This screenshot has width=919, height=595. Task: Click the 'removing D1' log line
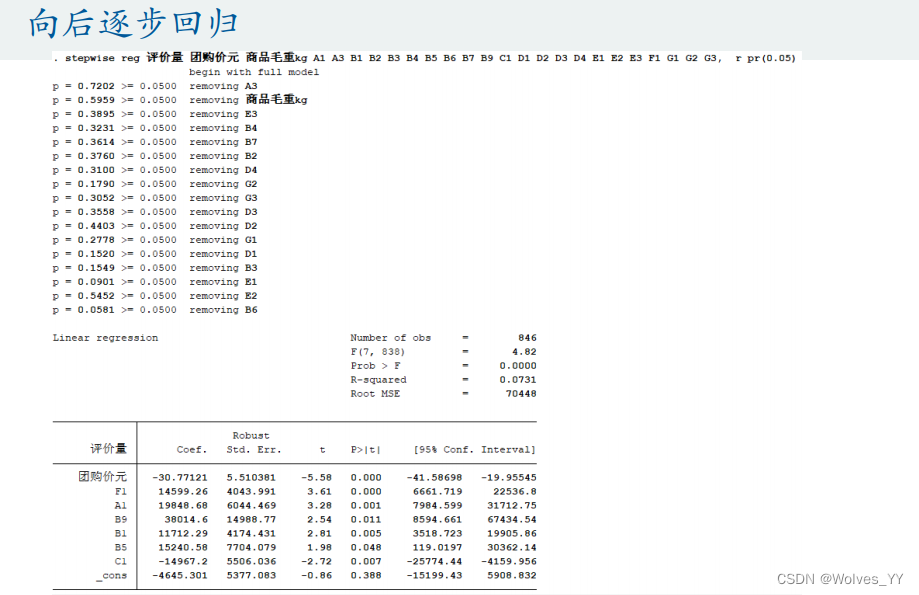tap(155, 254)
